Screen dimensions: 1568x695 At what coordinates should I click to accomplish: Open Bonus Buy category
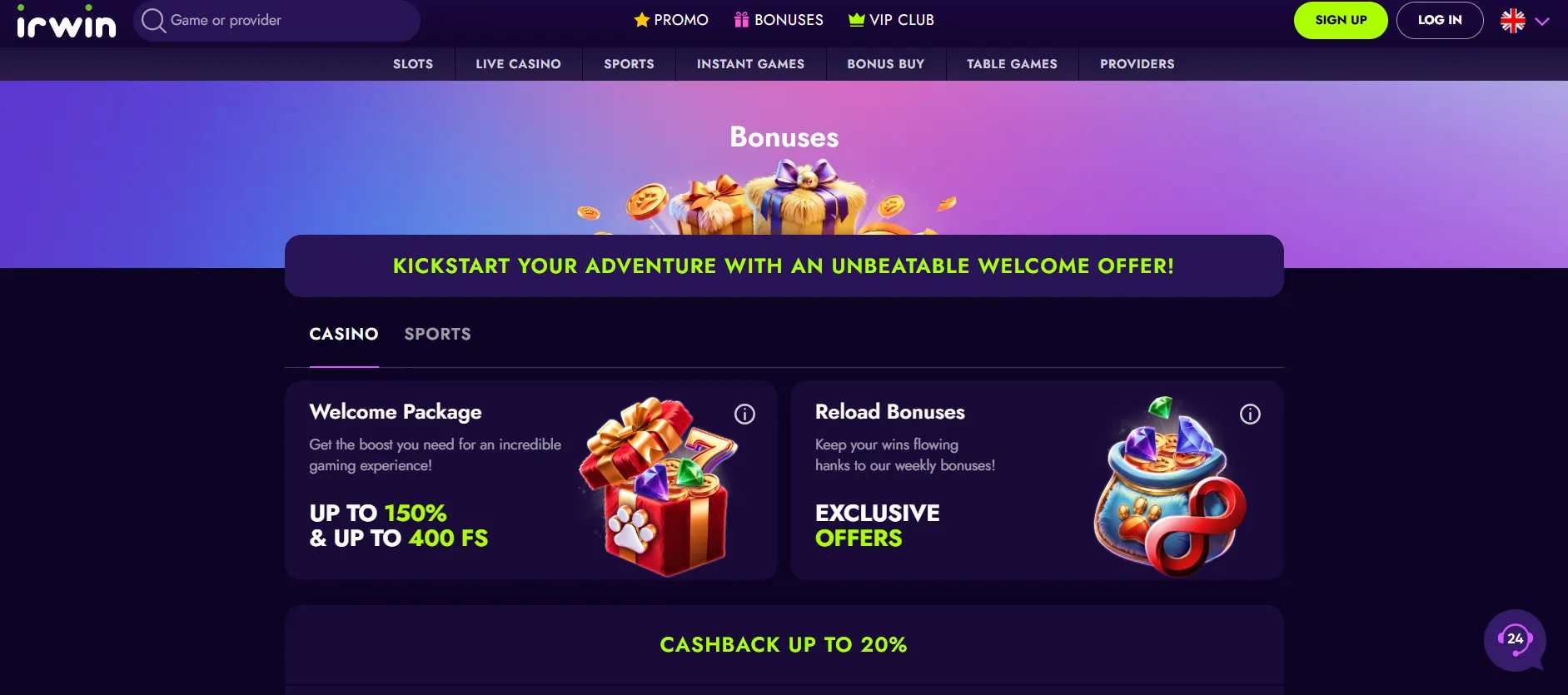pos(885,64)
